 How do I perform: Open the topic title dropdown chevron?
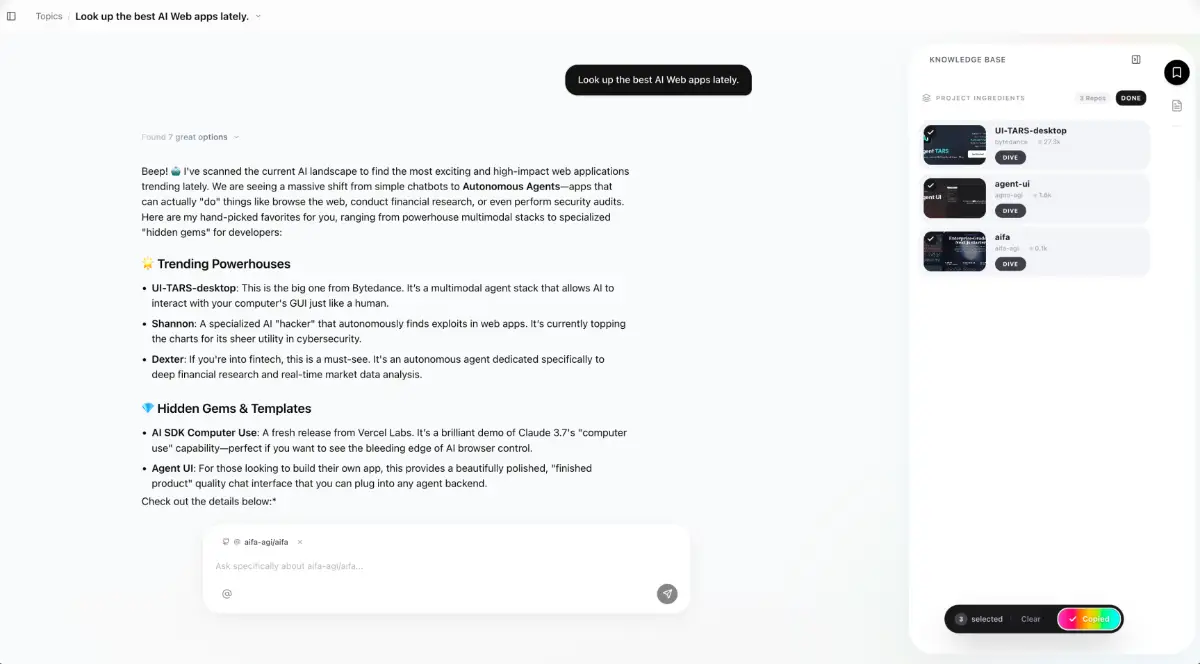pyautogui.click(x=258, y=16)
